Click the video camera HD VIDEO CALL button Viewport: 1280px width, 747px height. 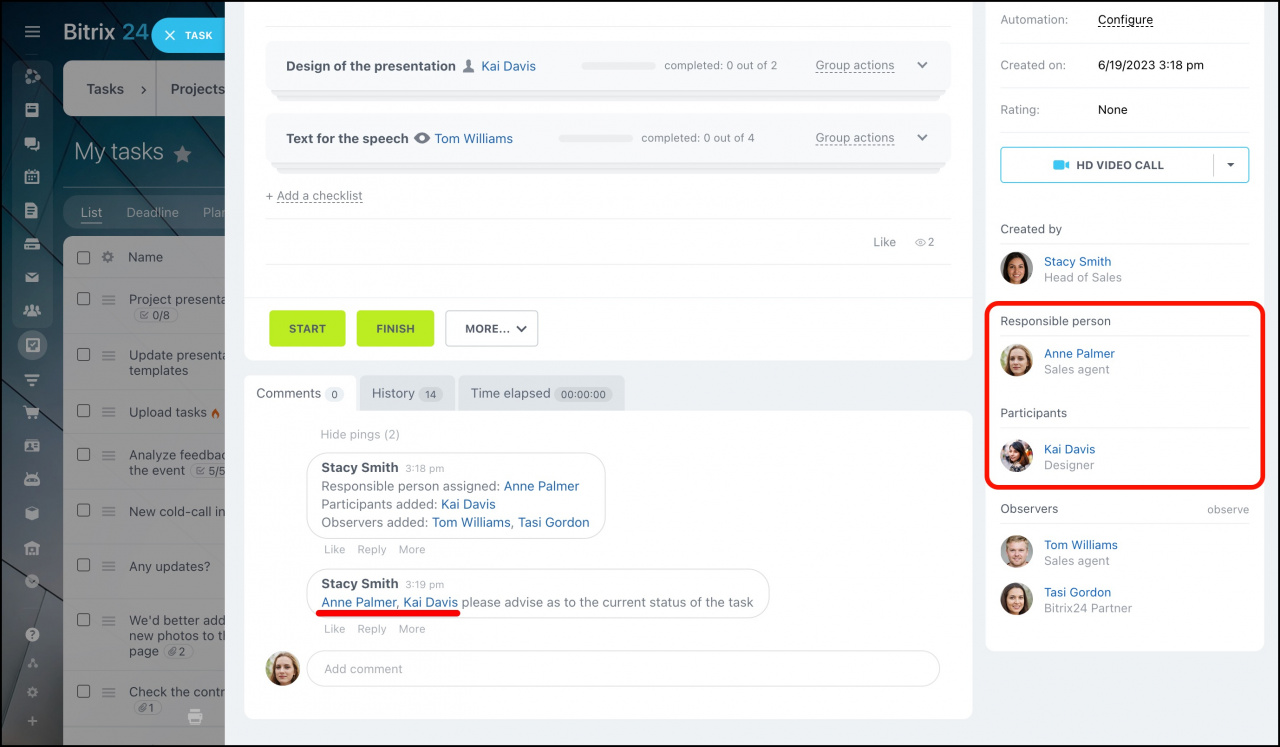1107,165
